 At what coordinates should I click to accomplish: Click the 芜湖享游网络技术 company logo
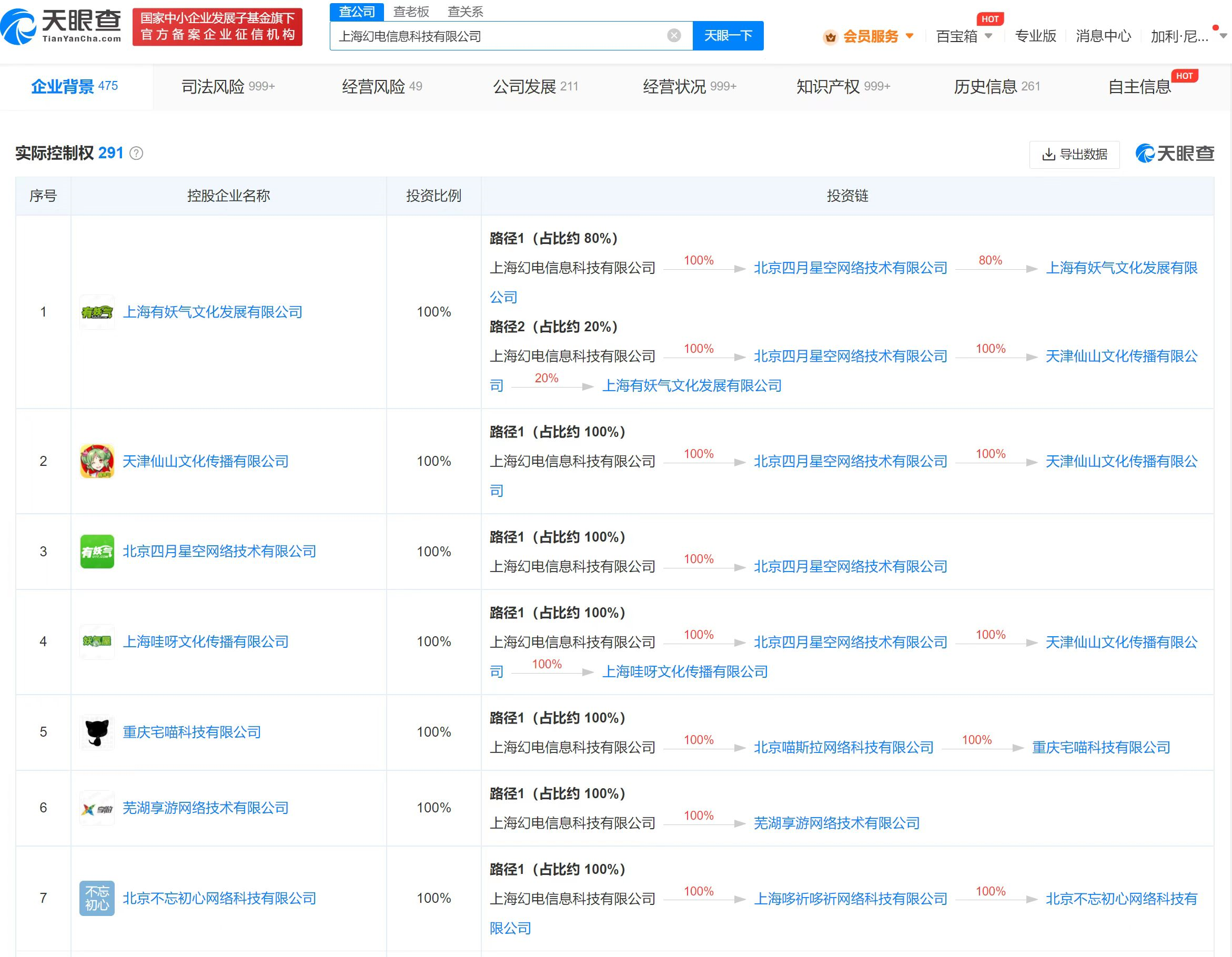tap(97, 808)
